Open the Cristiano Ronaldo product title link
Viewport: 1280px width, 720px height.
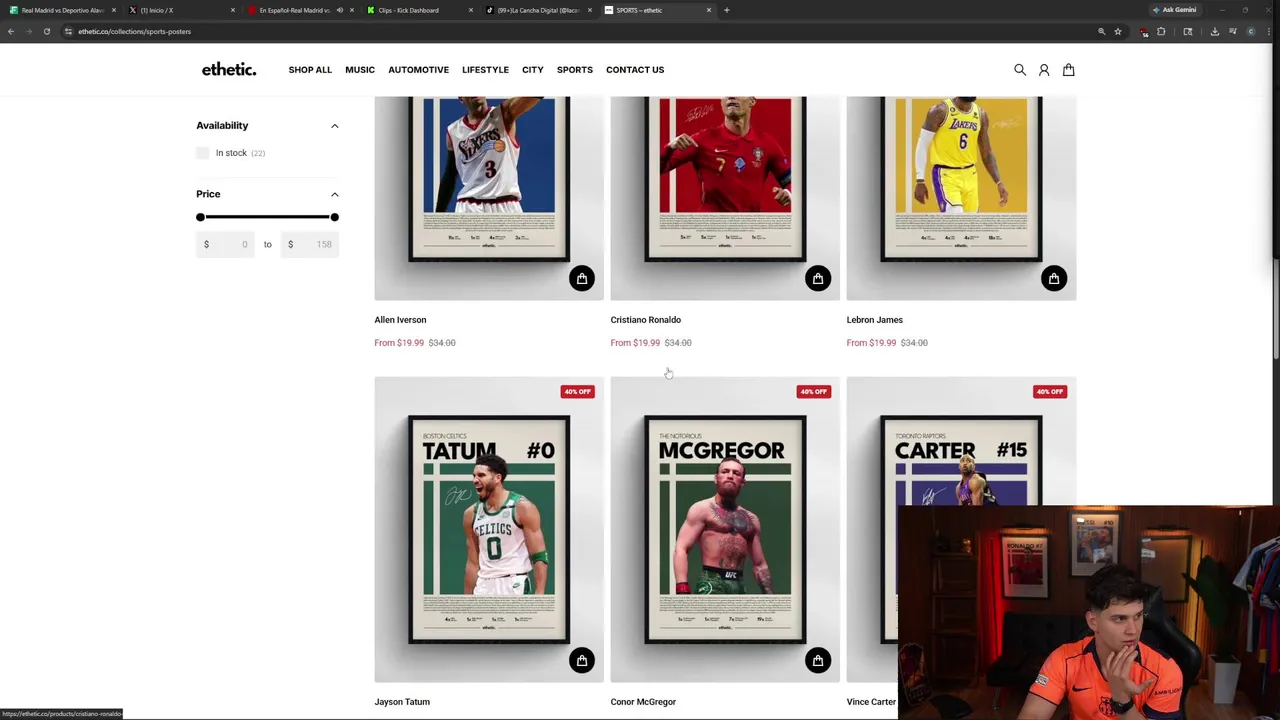[646, 320]
